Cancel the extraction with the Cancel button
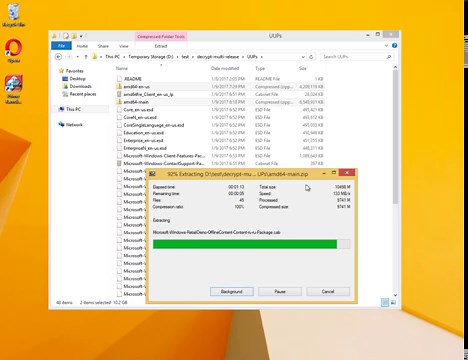Viewport: 468px width, 360px height. (x=328, y=292)
